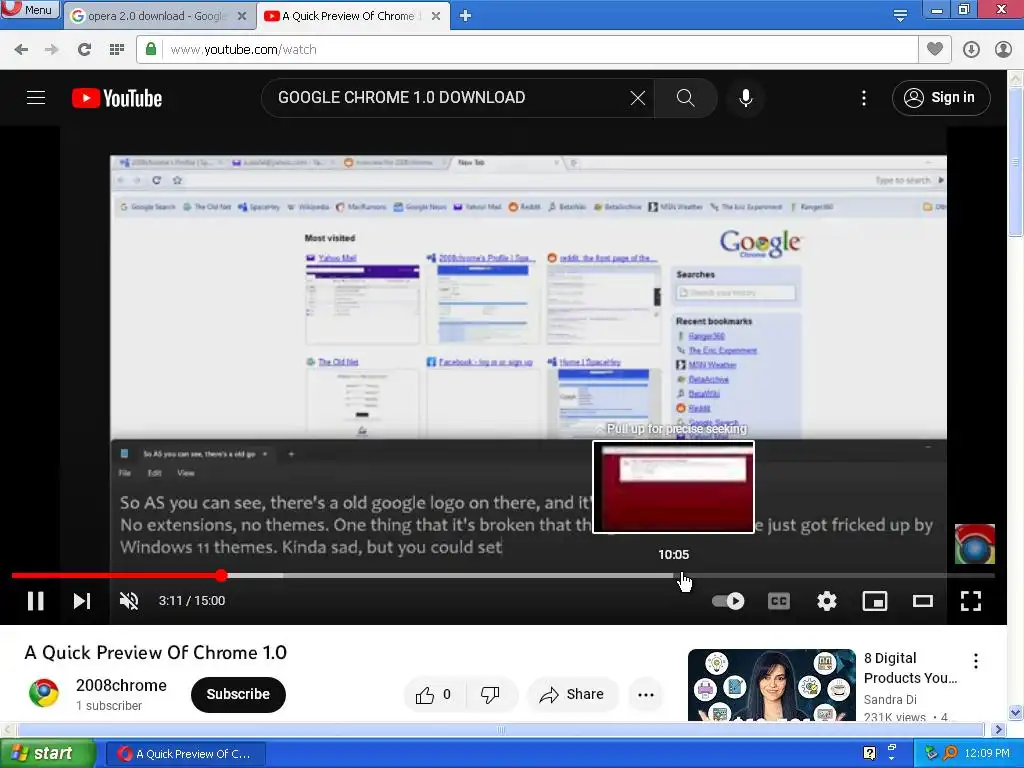Seek video at the red progress scrubber
1024x768 pixels.
pos(221,575)
